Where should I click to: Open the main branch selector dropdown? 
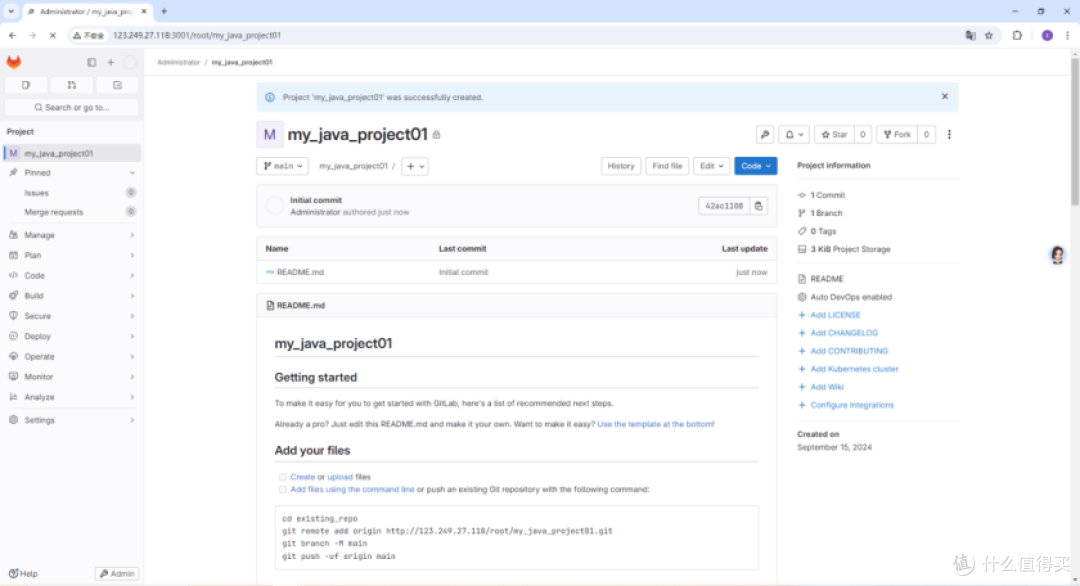tap(282, 166)
